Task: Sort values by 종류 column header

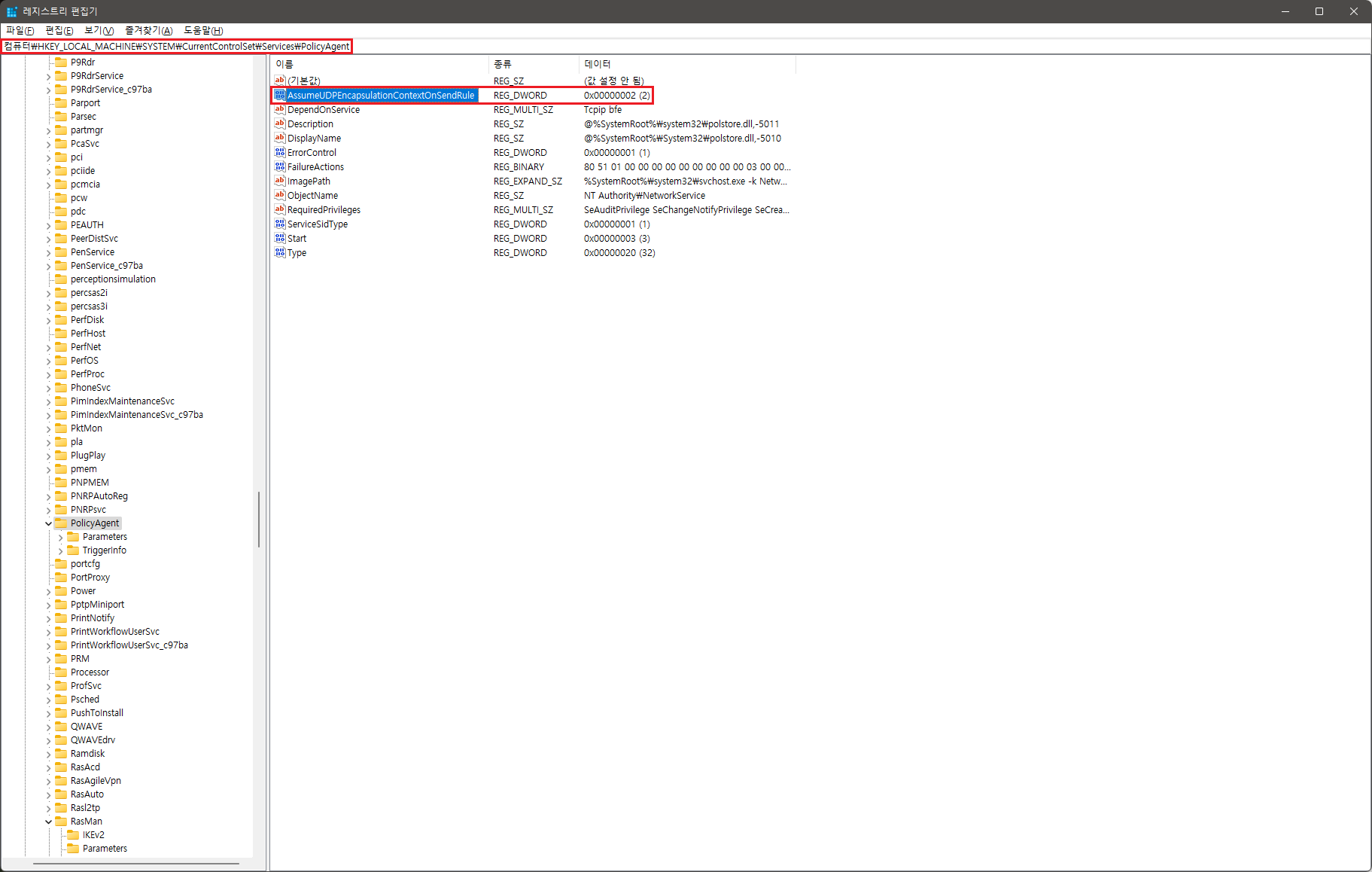Action: (534, 64)
